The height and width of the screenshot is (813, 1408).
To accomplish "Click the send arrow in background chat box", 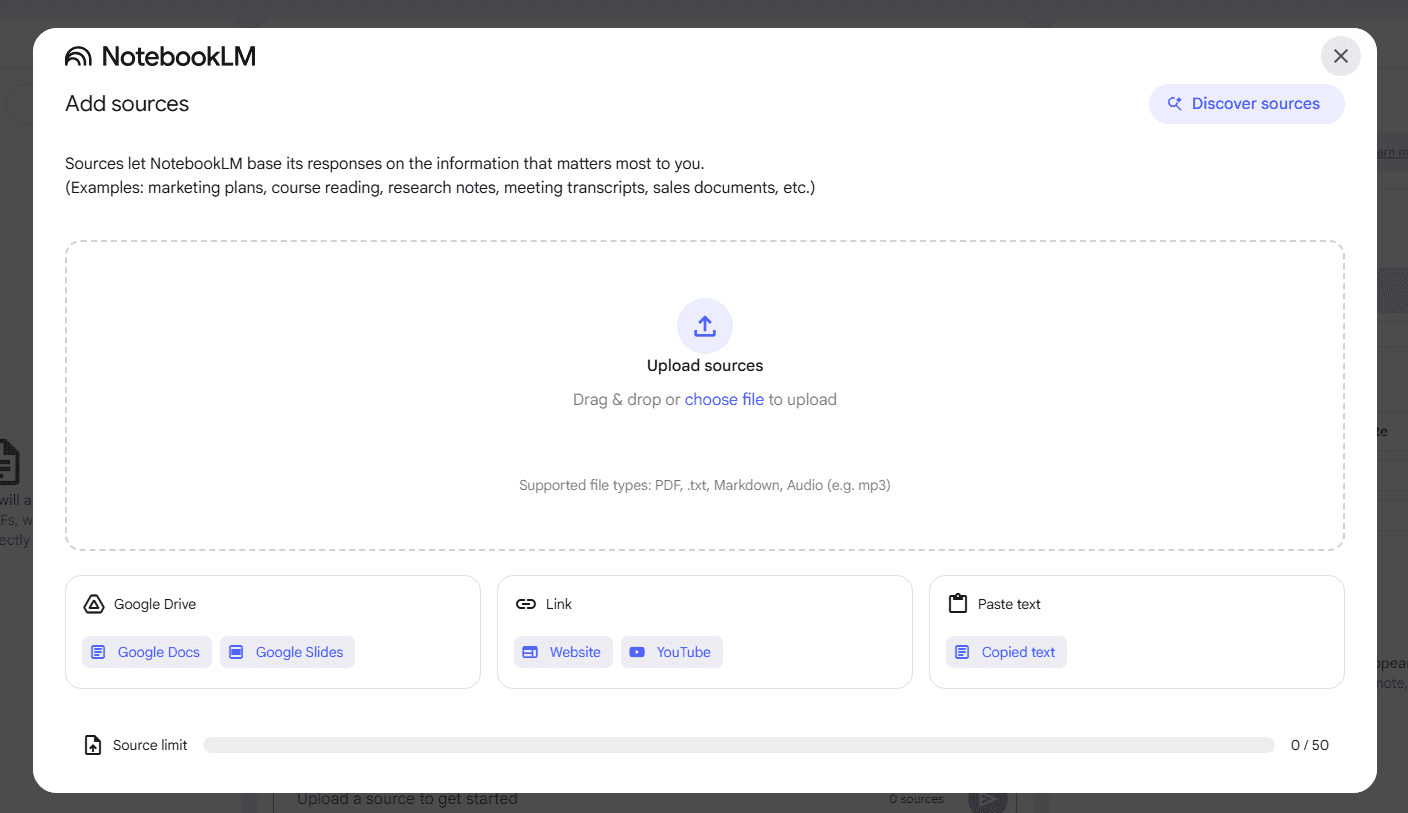I will coord(987,799).
